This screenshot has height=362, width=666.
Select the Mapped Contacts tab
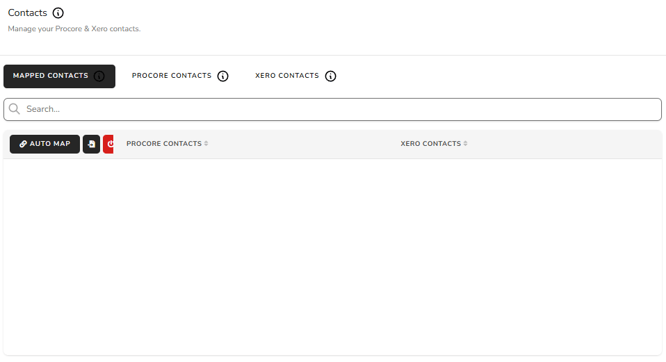[59, 76]
